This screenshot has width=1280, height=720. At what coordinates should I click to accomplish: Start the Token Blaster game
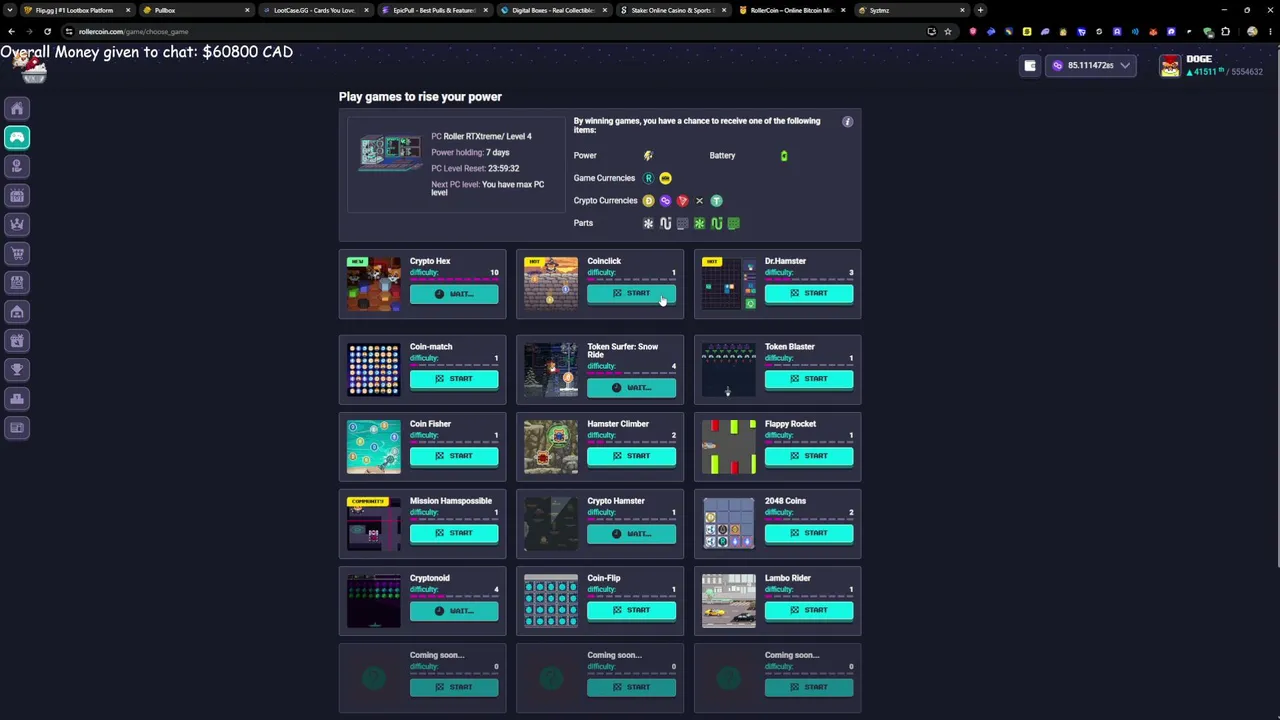(x=809, y=379)
